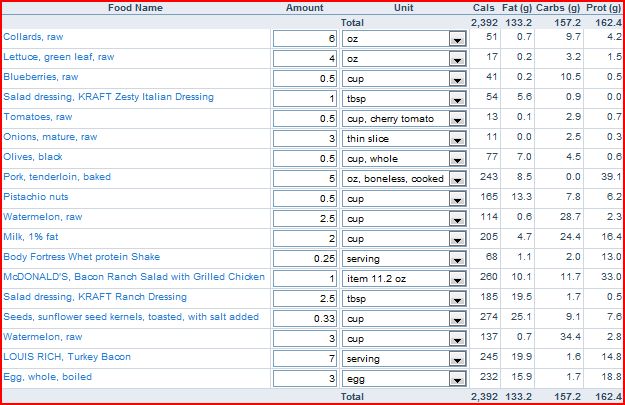Open McDONALD'S Bacon Ranch Salad link

tap(134, 277)
